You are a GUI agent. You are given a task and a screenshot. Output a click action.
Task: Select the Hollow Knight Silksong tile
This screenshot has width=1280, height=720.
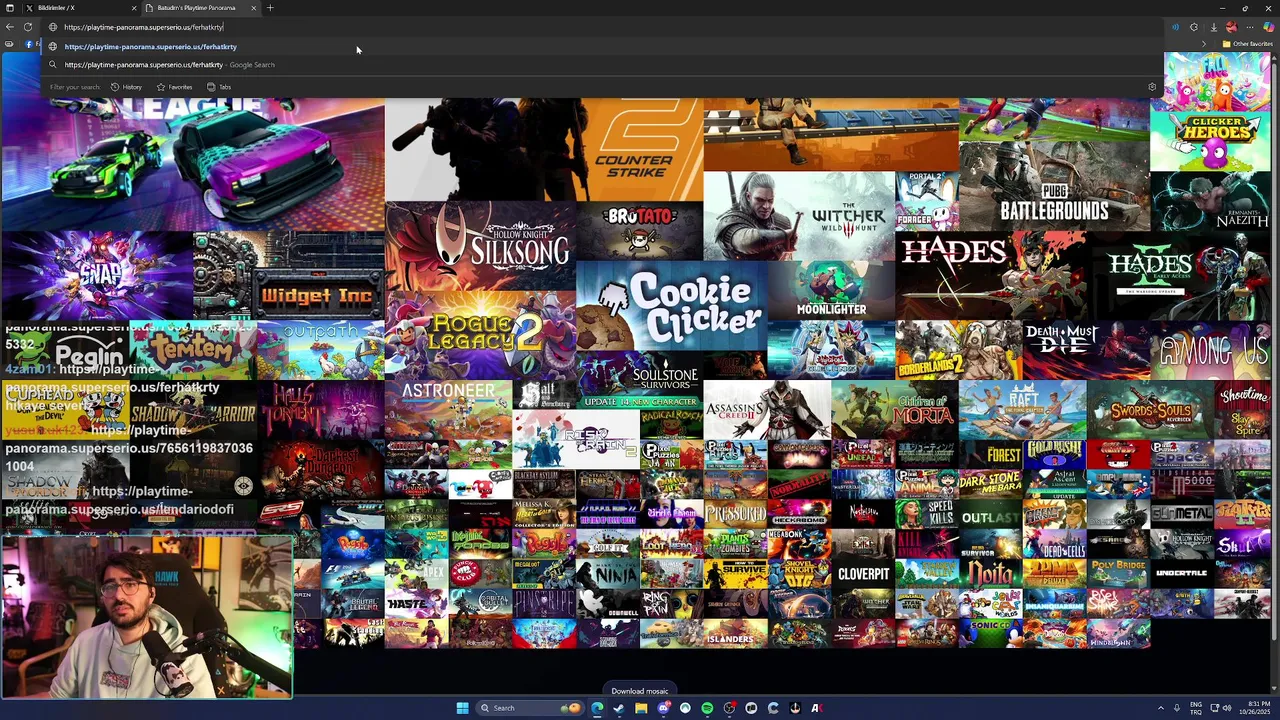coord(480,247)
